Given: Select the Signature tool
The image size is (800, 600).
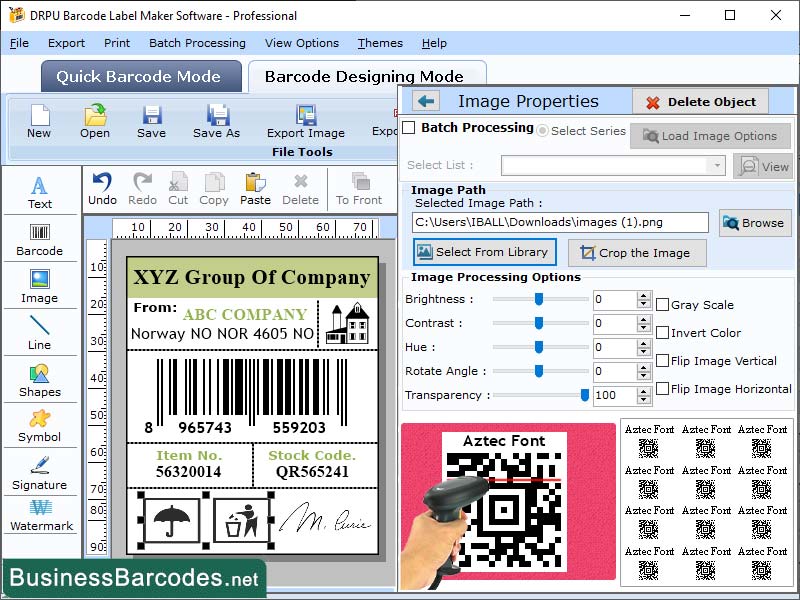Looking at the screenshot, I should click(x=40, y=470).
